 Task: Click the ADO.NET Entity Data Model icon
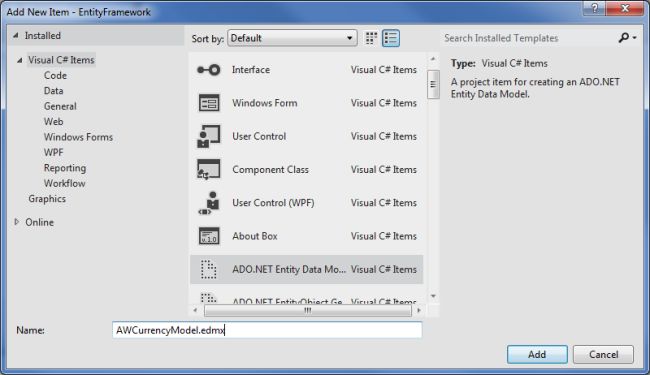tap(209, 269)
